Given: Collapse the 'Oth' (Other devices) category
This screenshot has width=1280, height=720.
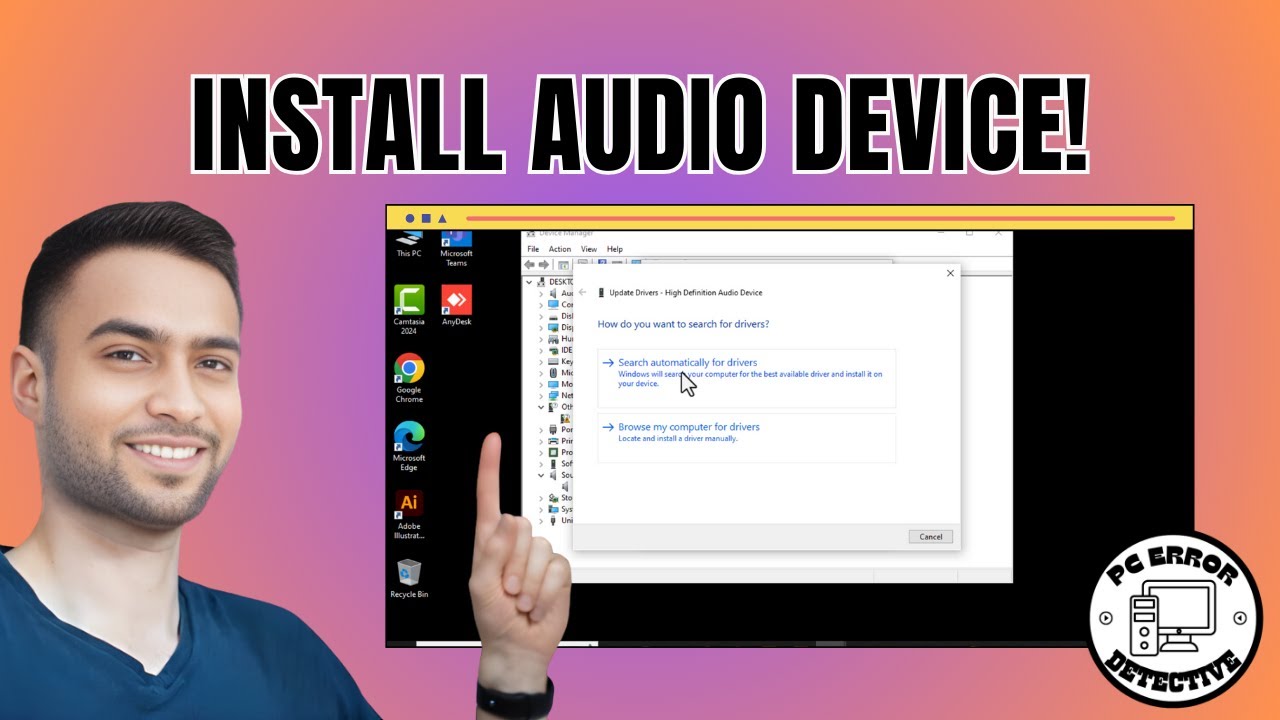Looking at the screenshot, I should 542,407.
